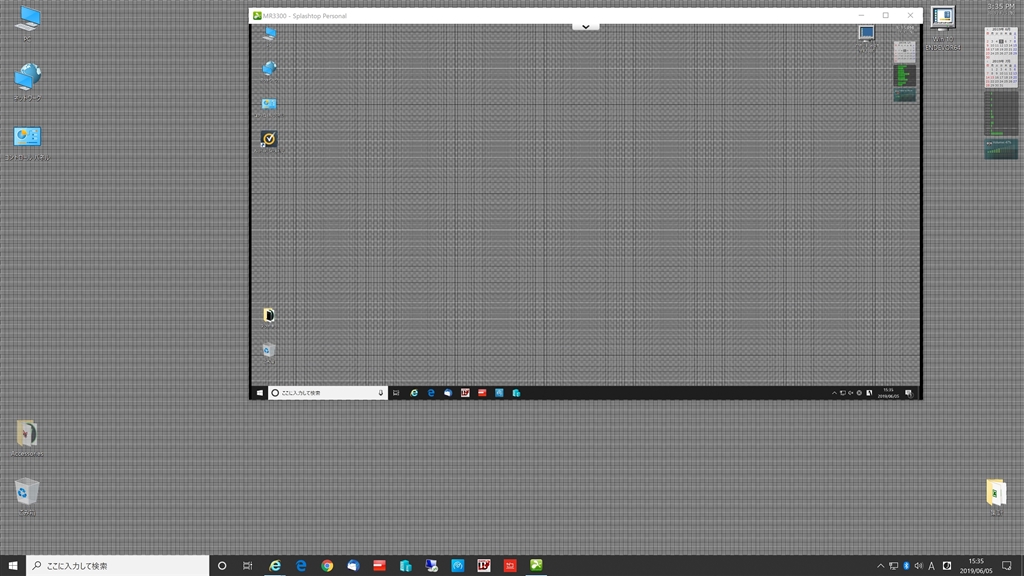1024x576 pixels.
Task: Open the local Windows Start menu
Action: click(x=12, y=566)
